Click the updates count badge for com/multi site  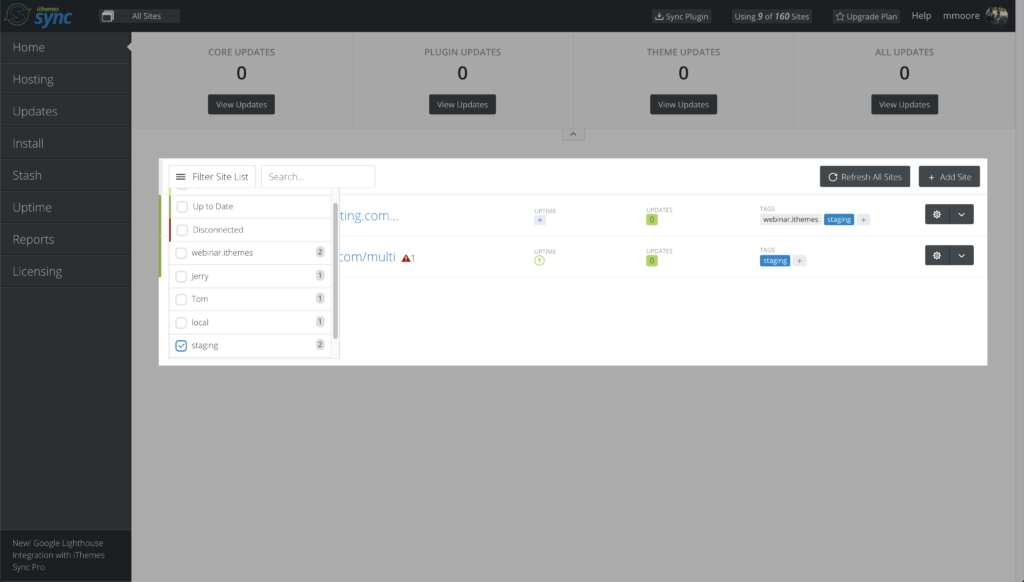tap(652, 261)
